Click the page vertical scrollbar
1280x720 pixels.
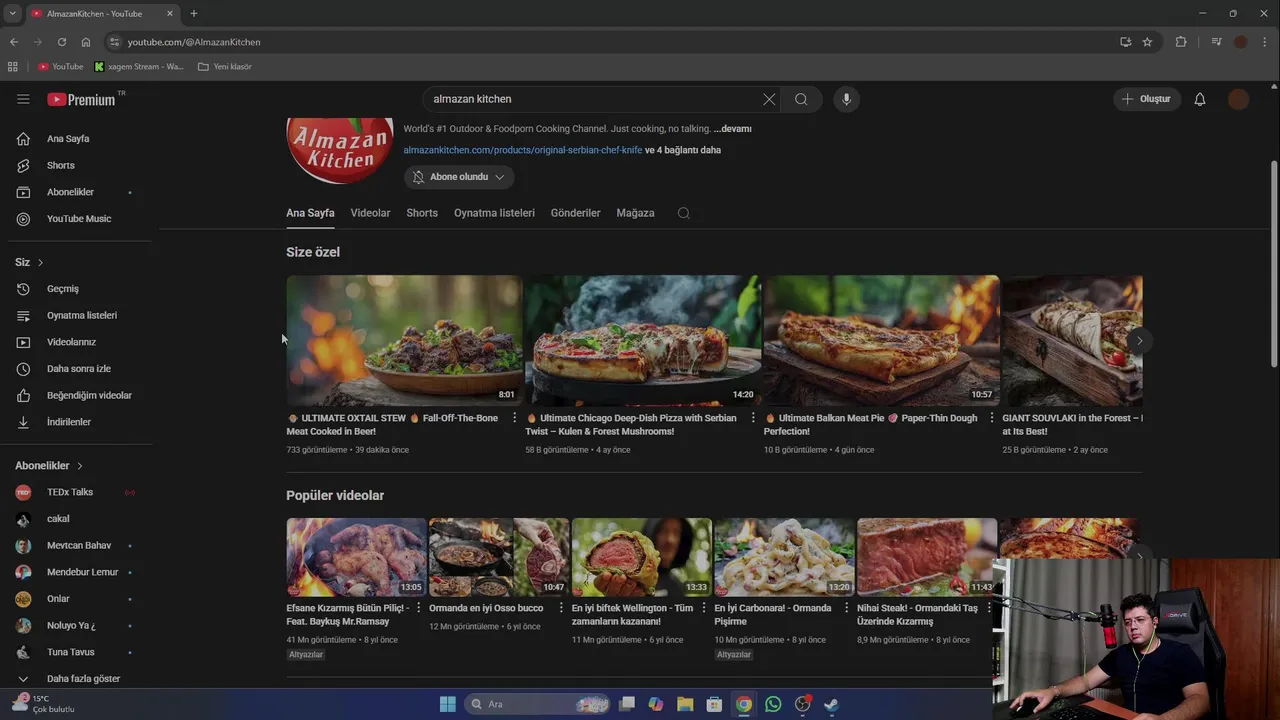tap(1273, 263)
